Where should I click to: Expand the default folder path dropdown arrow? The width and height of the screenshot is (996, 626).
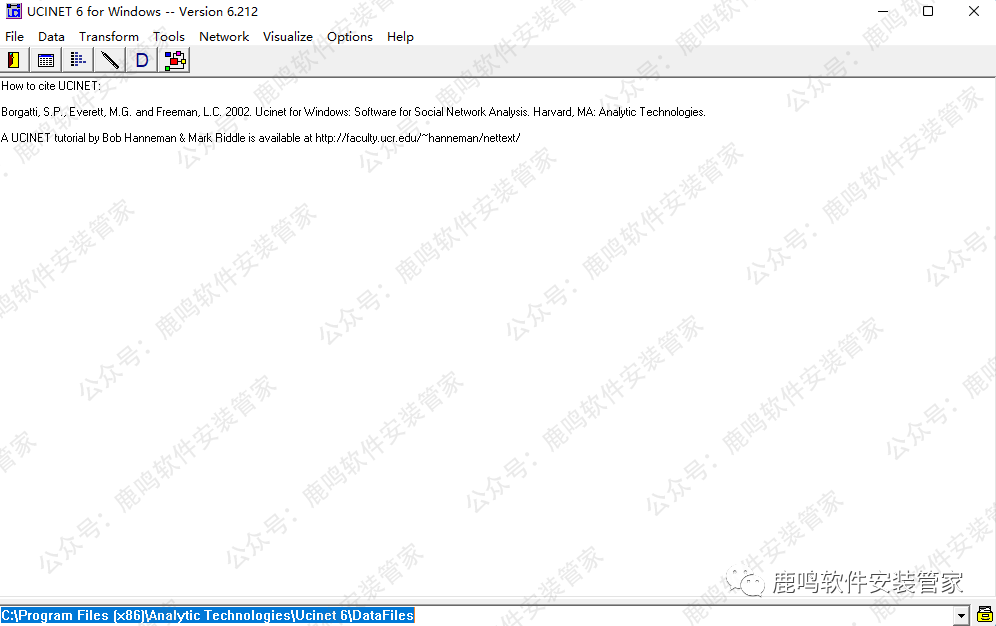click(961, 615)
